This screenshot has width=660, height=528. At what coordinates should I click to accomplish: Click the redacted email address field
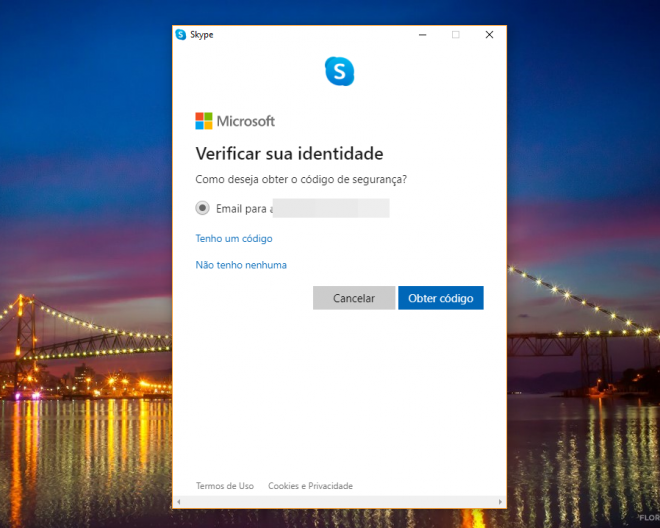(x=331, y=208)
